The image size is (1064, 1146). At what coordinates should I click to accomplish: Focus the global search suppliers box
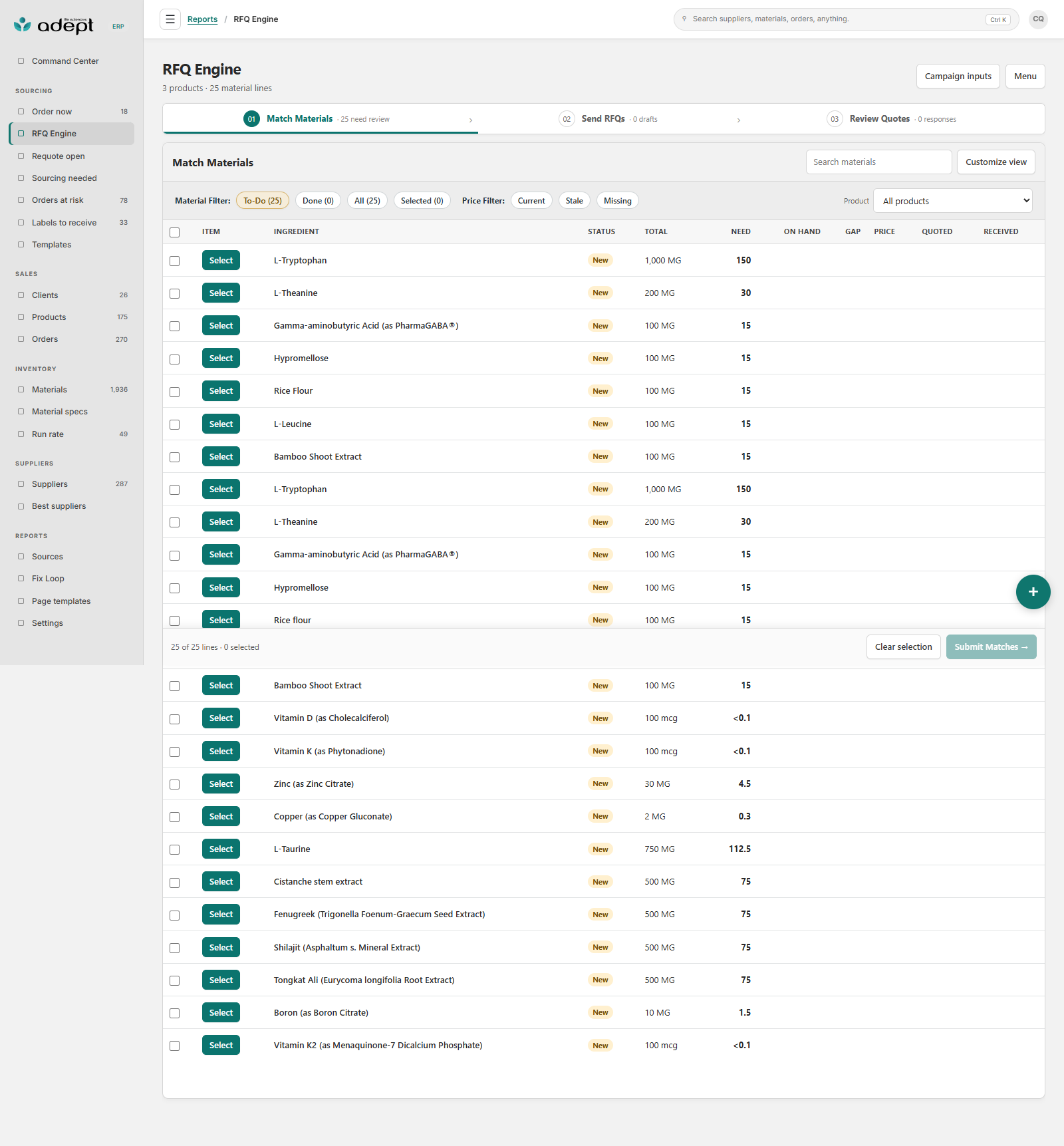846,19
